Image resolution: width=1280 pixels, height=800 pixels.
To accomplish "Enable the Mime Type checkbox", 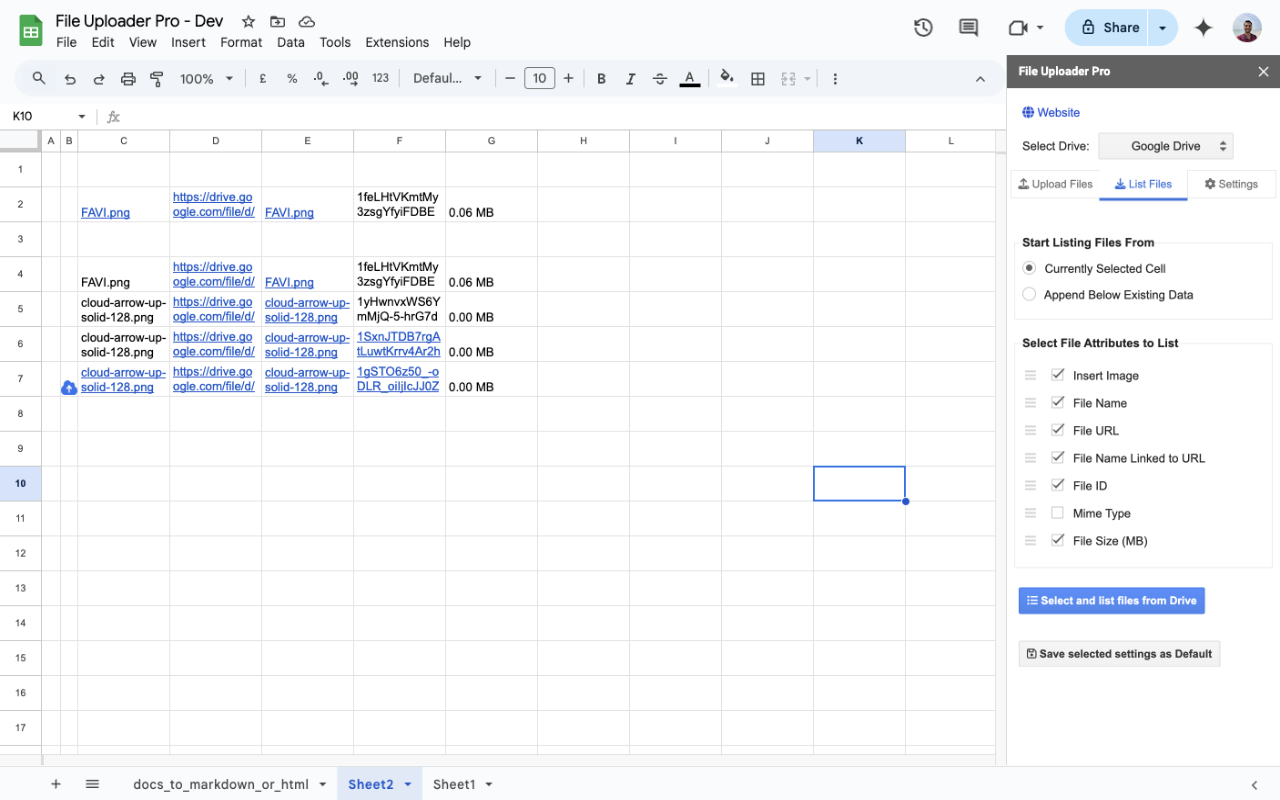I will coord(1057,513).
